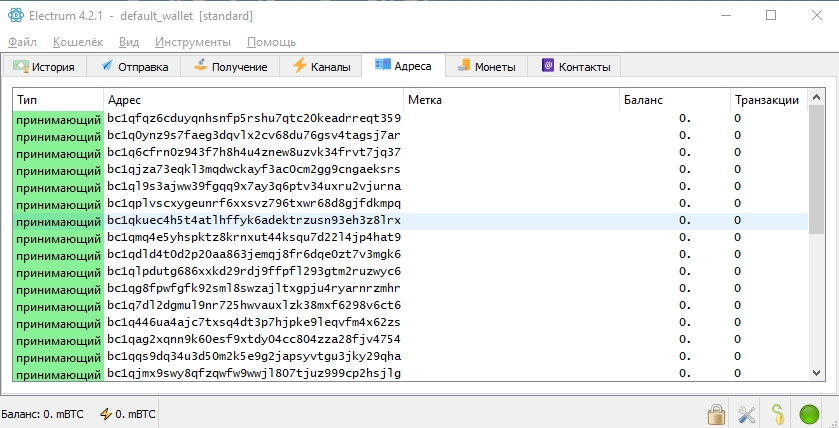Click balance value of bc1qfqz6cduy address row
The width and height of the screenshot is (839, 428).
click(x=685, y=118)
